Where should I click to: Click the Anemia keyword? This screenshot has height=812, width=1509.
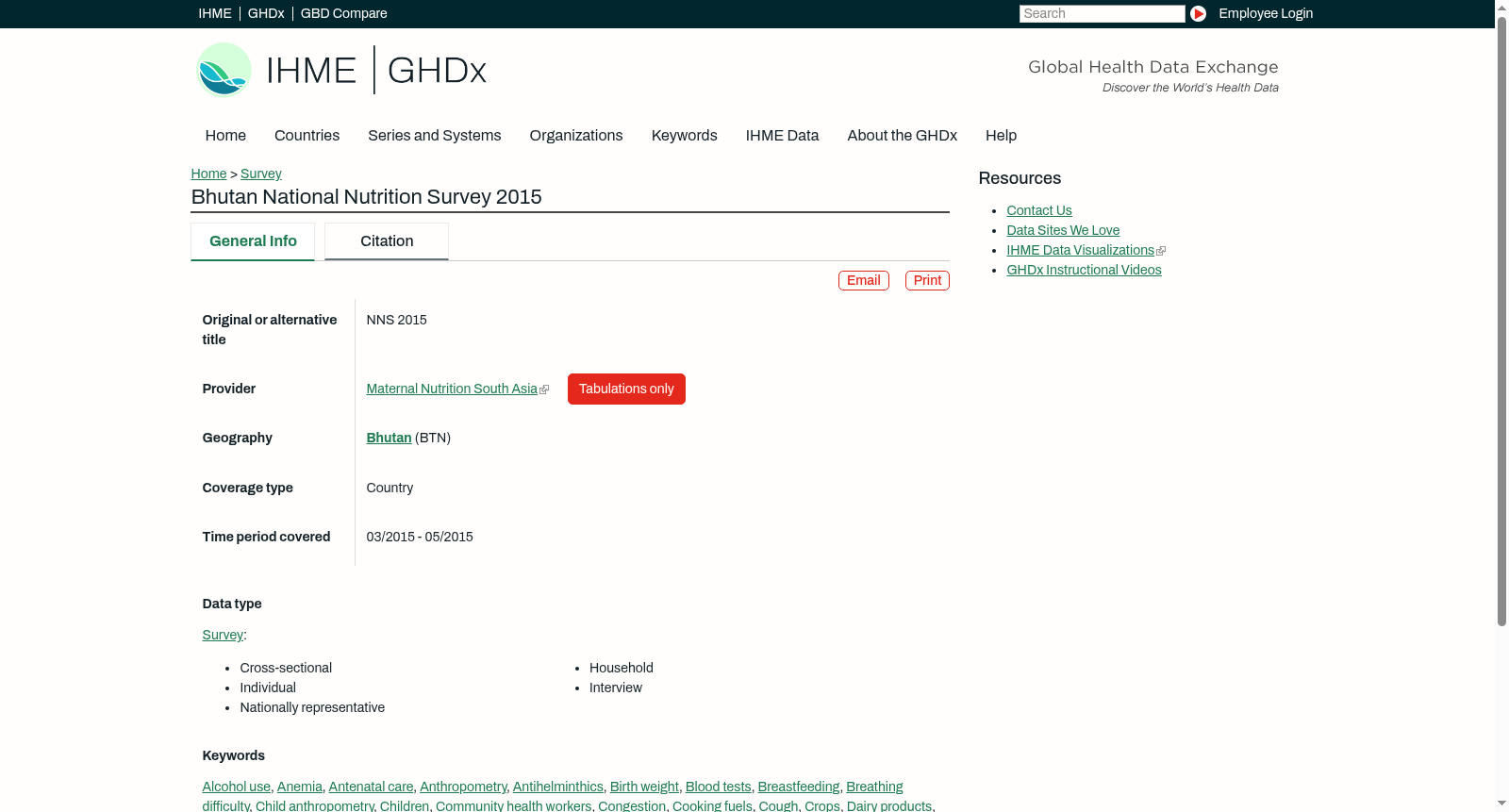tap(300, 787)
